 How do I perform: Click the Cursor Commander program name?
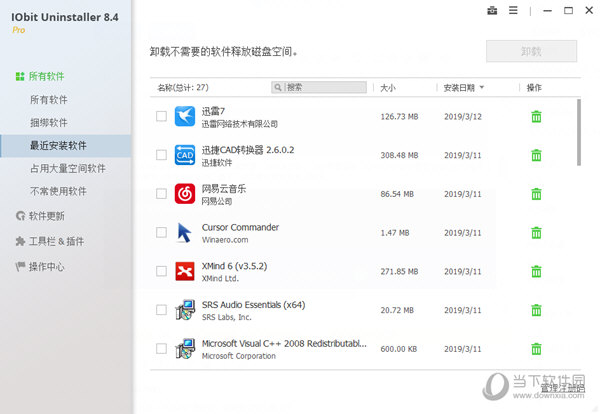240,227
